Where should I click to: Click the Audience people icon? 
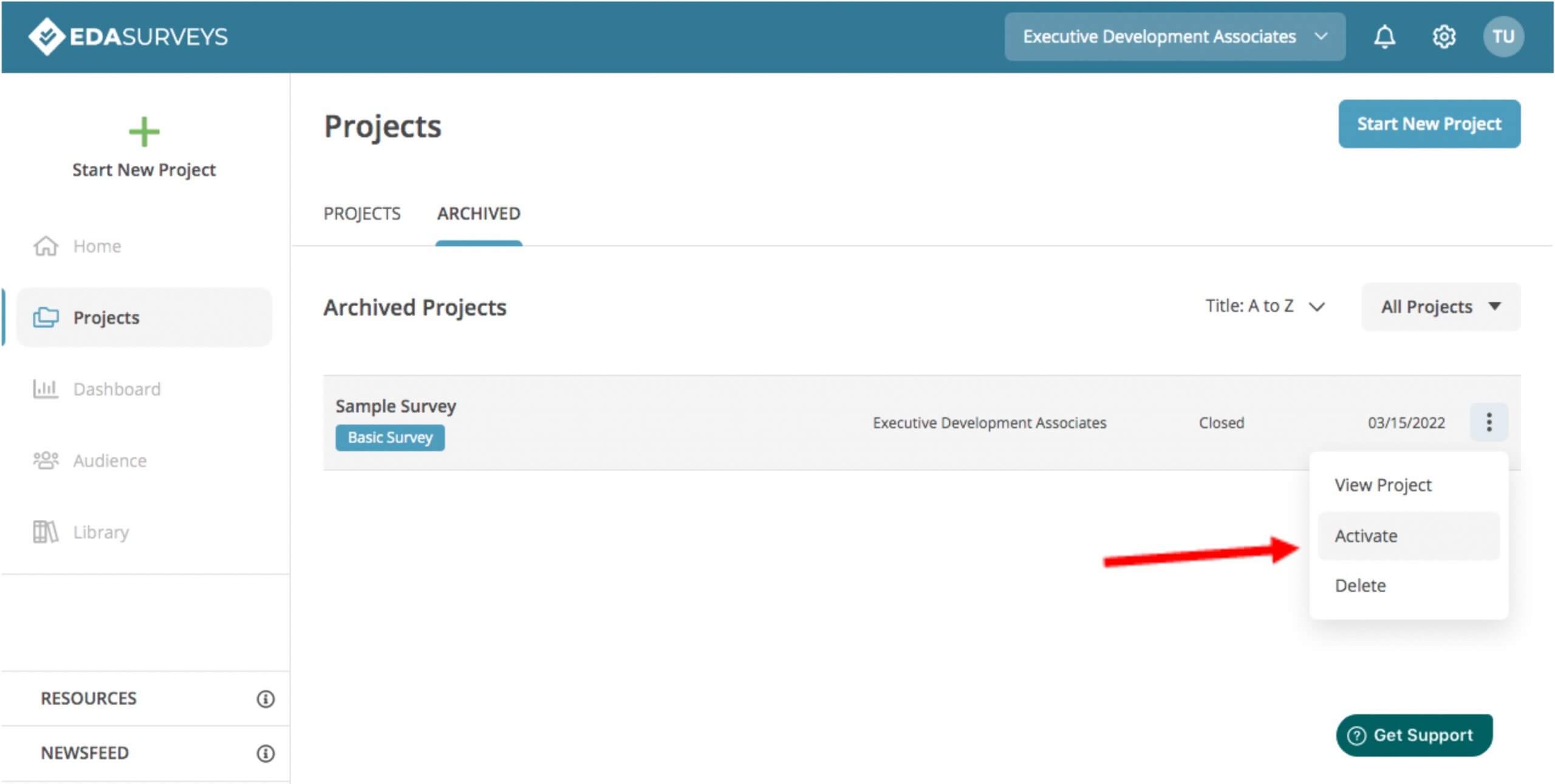tap(46, 460)
